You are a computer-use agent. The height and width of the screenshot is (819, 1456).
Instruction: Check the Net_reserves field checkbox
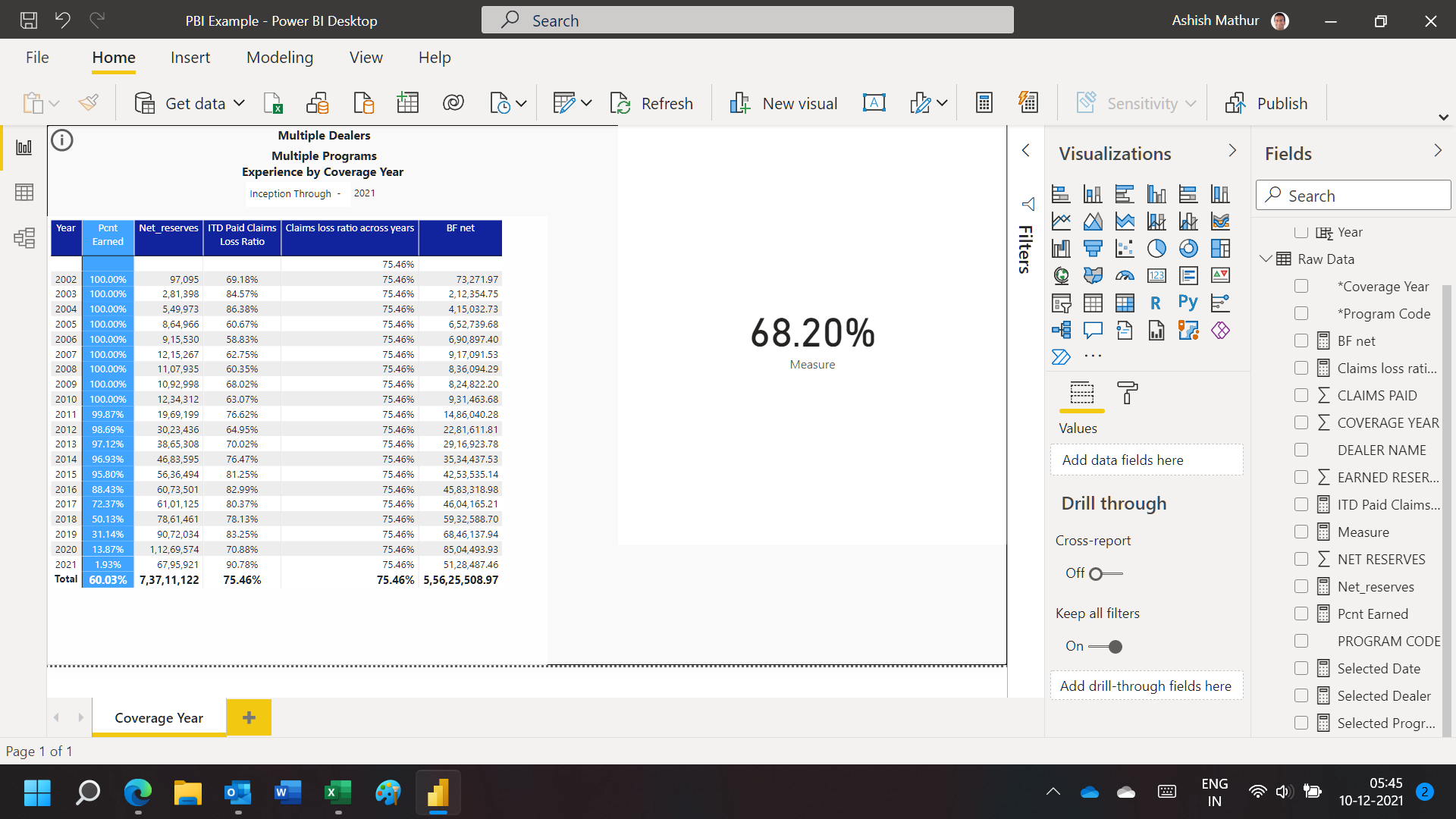click(x=1302, y=586)
